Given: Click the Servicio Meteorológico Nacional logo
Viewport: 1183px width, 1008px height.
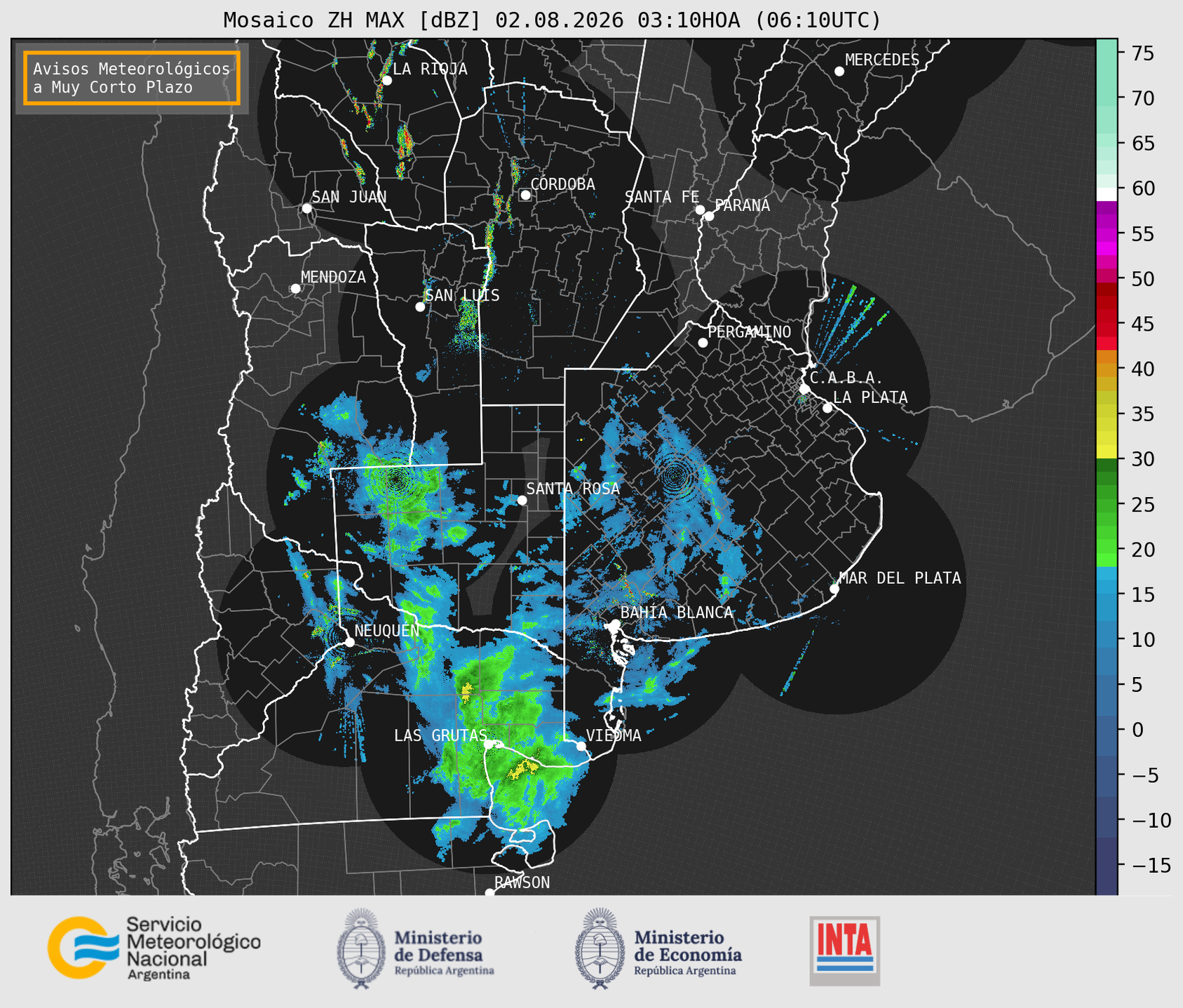Looking at the screenshot, I should click(x=154, y=948).
